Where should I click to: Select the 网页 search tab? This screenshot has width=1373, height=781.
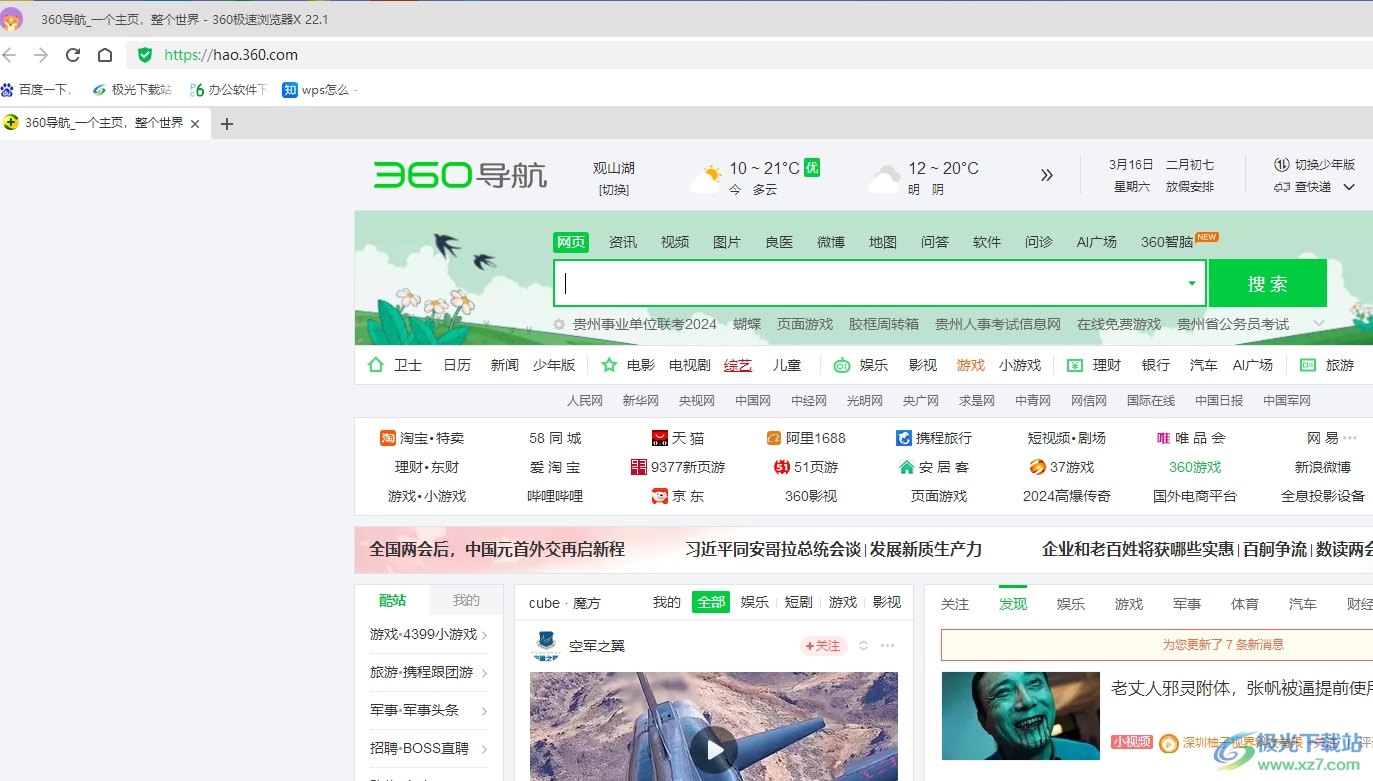[571, 242]
